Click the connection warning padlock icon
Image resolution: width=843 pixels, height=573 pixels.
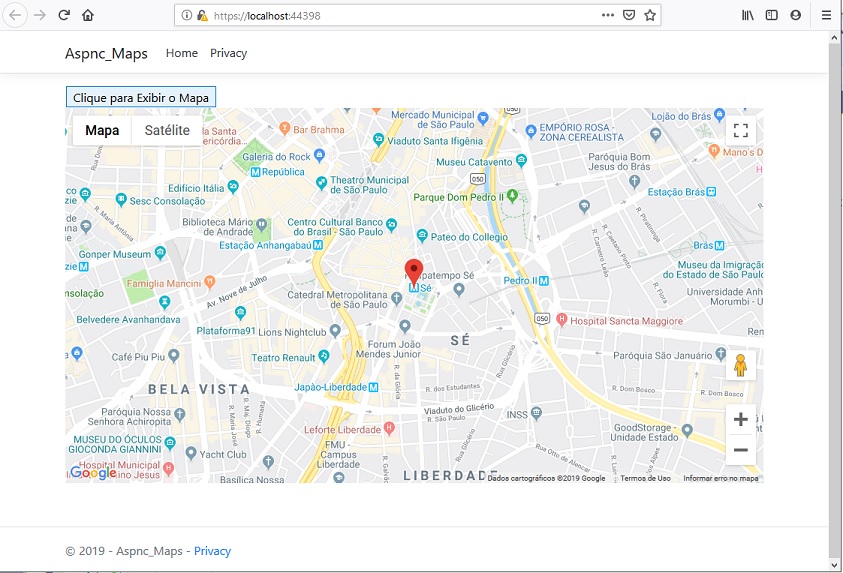pos(202,15)
